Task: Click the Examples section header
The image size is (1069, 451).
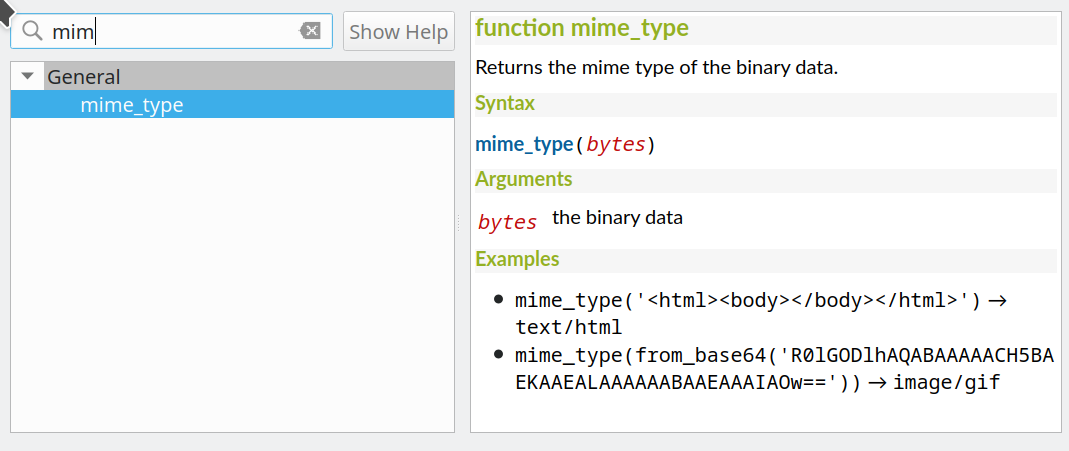Action: pos(517,259)
